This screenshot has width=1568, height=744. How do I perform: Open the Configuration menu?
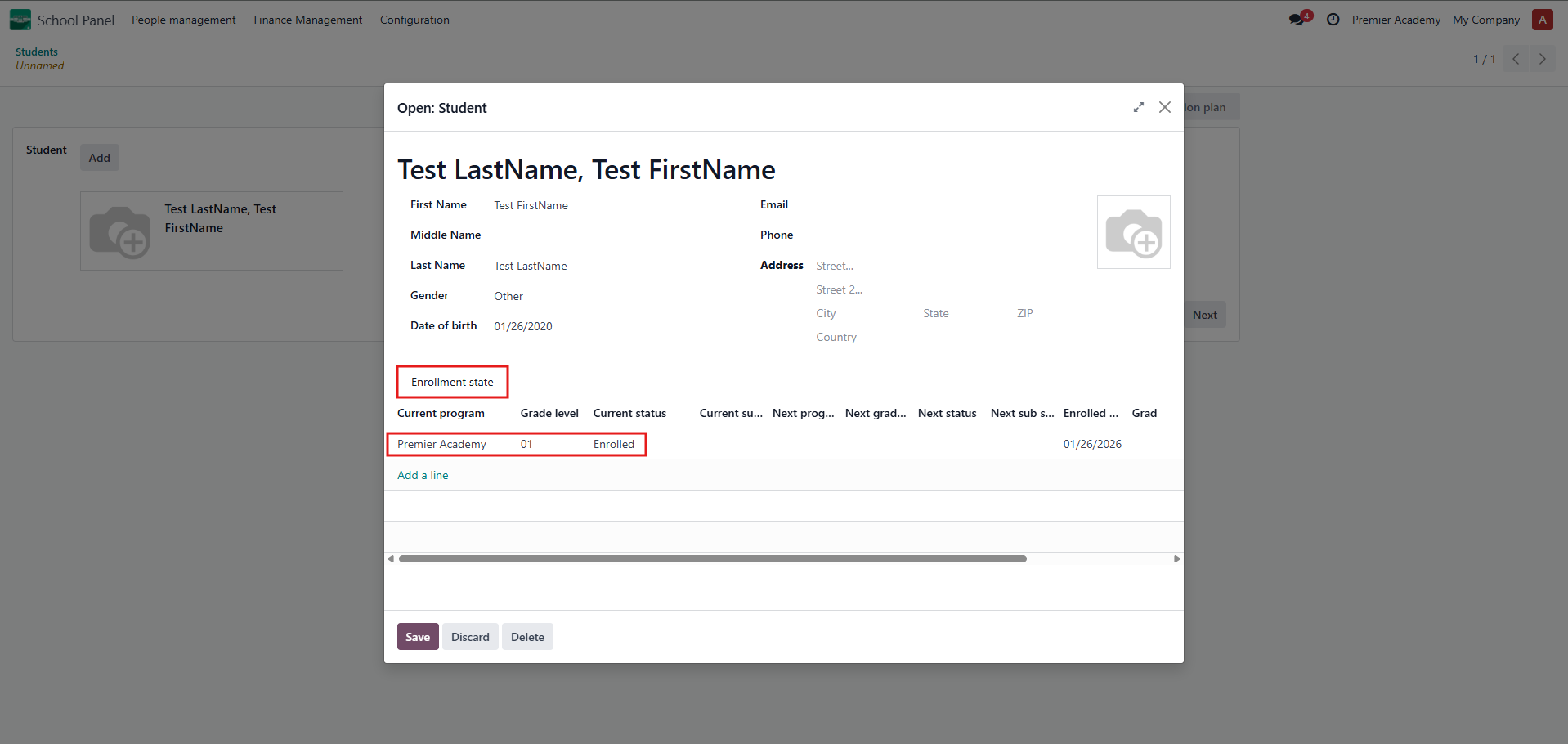(x=414, y=20)
